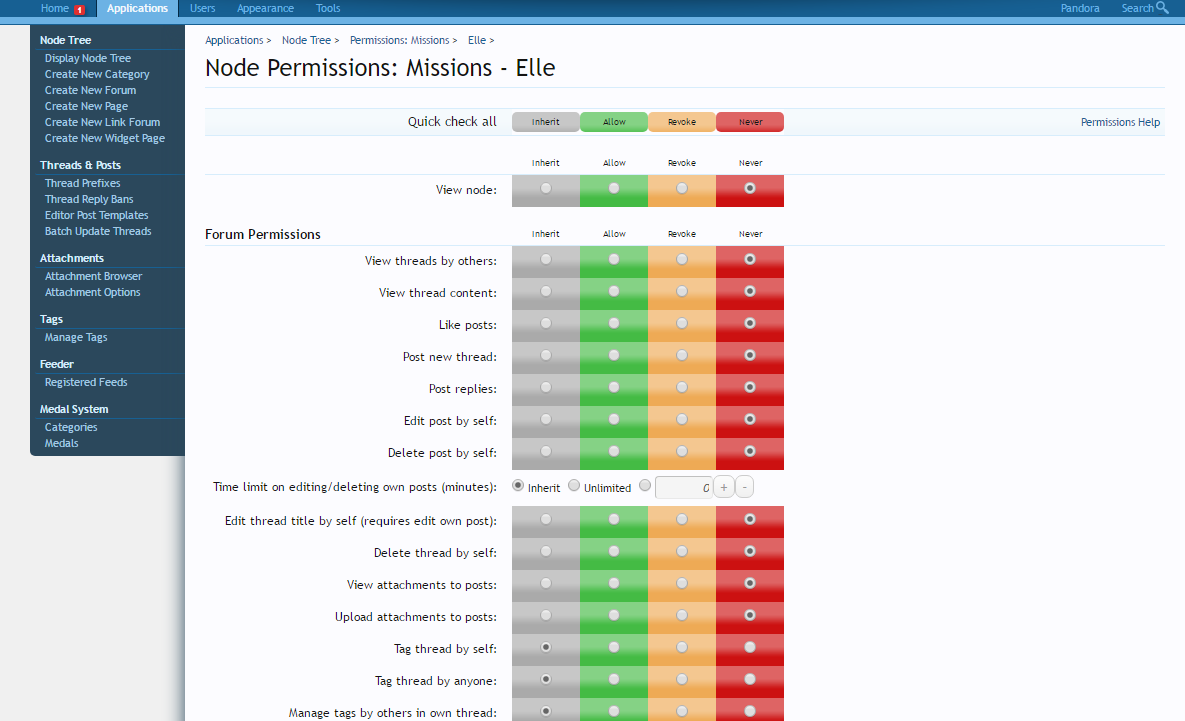Choose Unlimited time limit option

574,486
